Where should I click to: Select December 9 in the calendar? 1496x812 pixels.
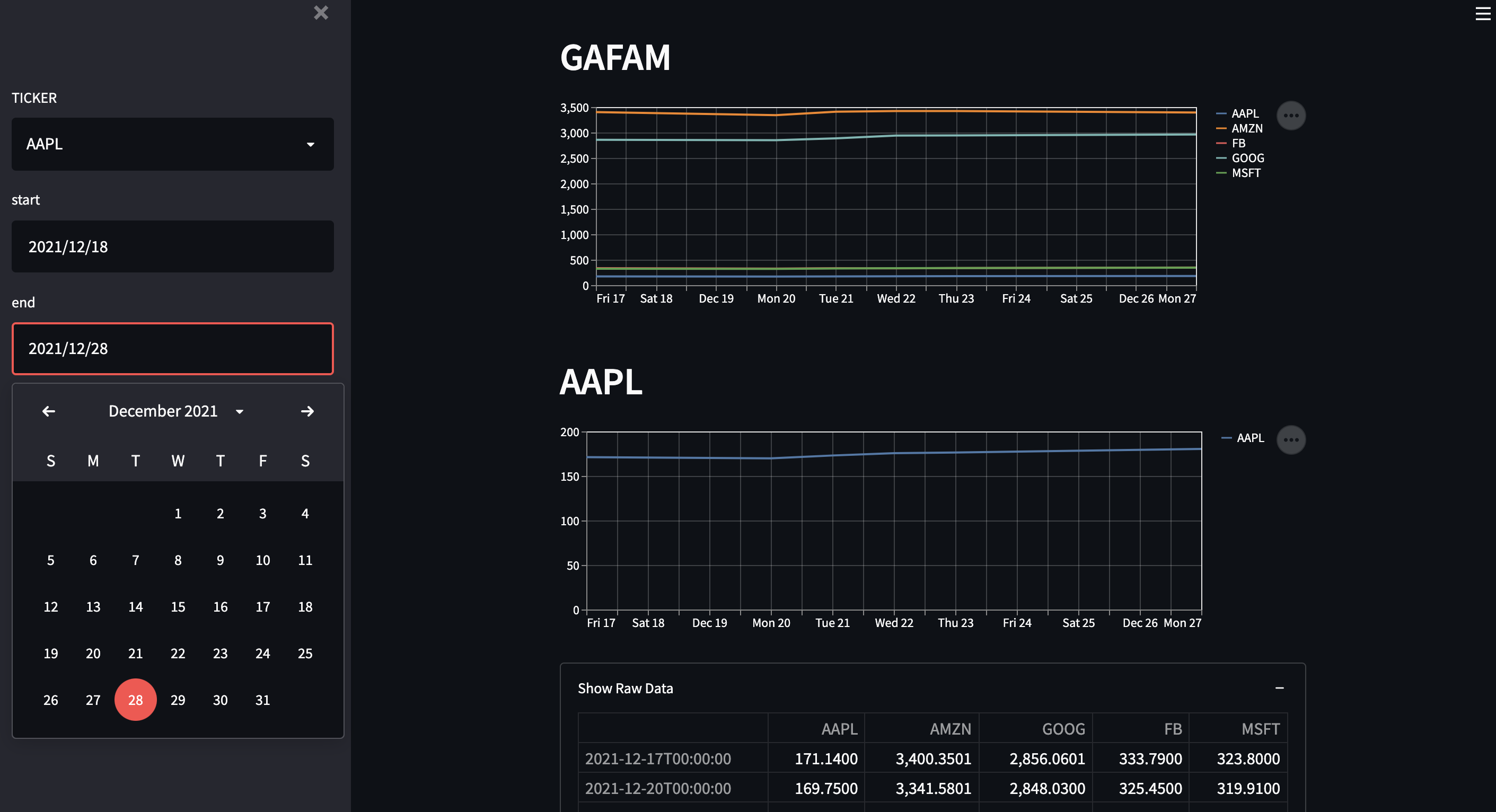220,560
